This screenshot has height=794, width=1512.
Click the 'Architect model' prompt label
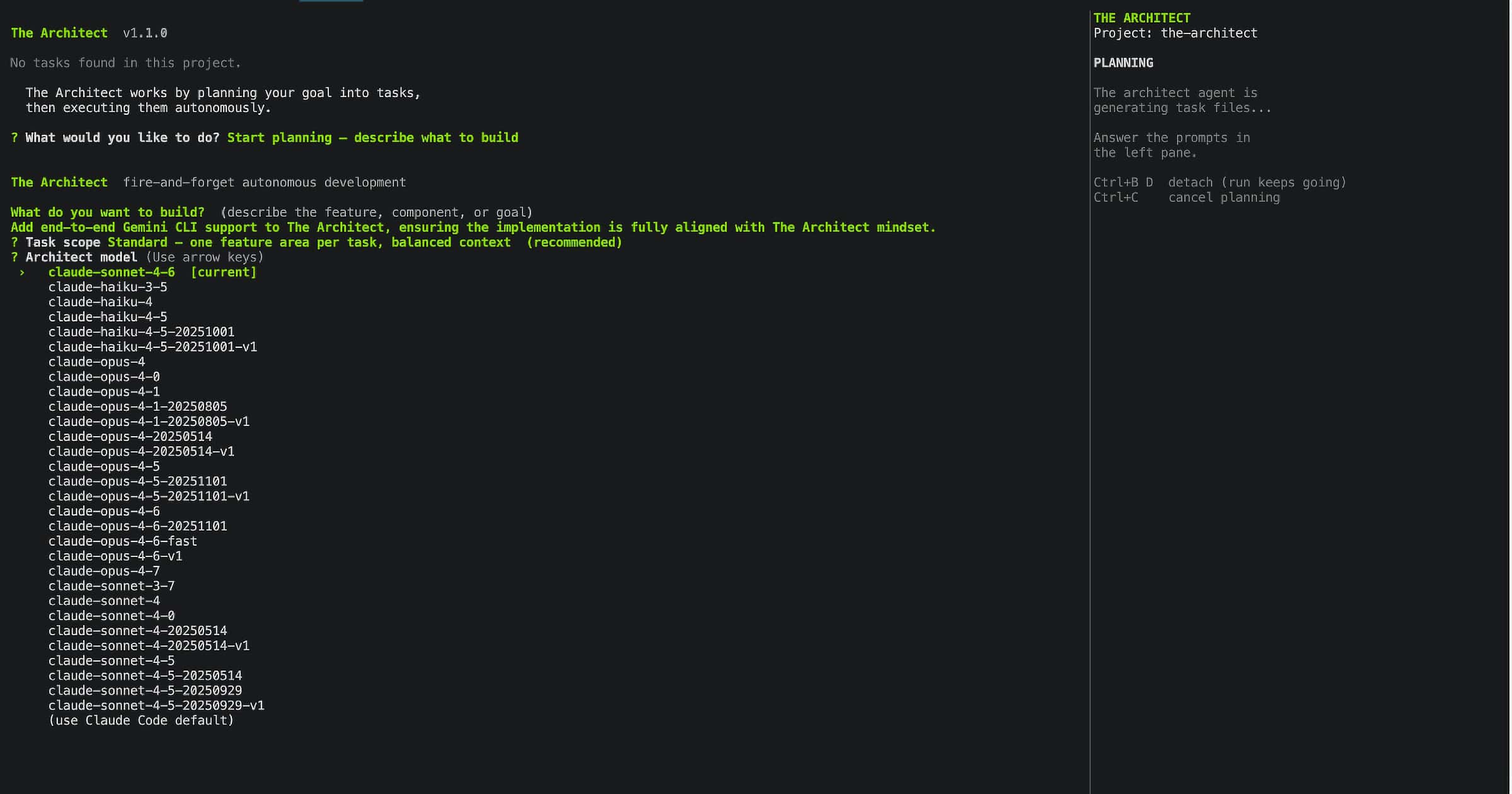point(81,257)
